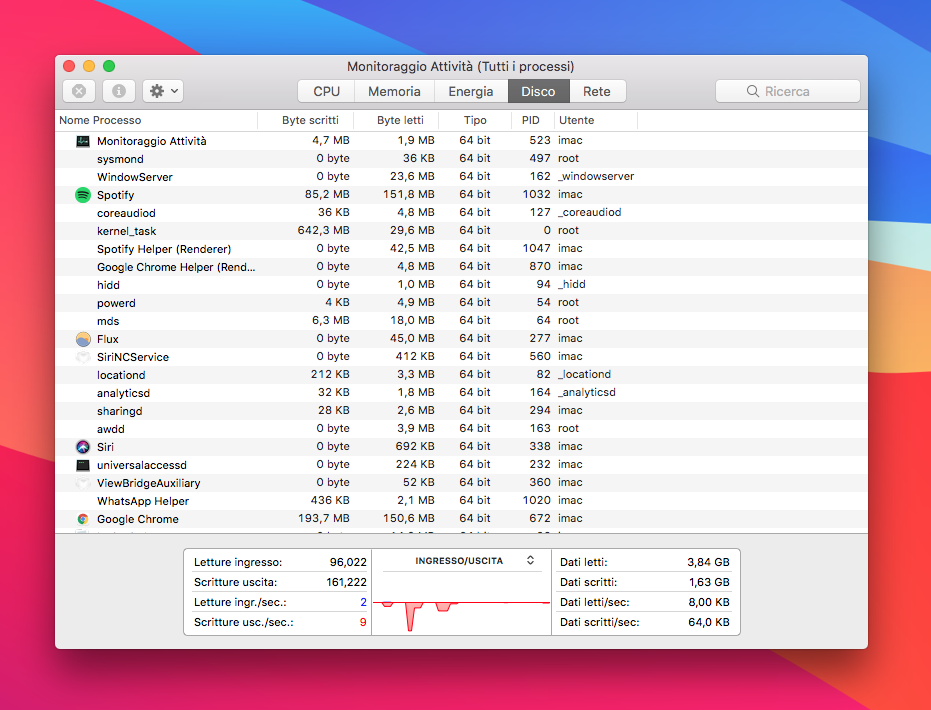The width and height of the screenshot is (931, 710).
Task: Sort by Byte letti column header
Action: click(x=397, y=120)
